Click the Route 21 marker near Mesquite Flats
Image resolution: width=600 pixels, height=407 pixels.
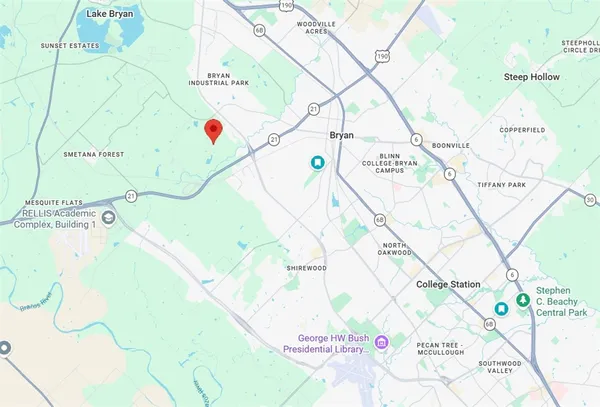click(131, 197)
